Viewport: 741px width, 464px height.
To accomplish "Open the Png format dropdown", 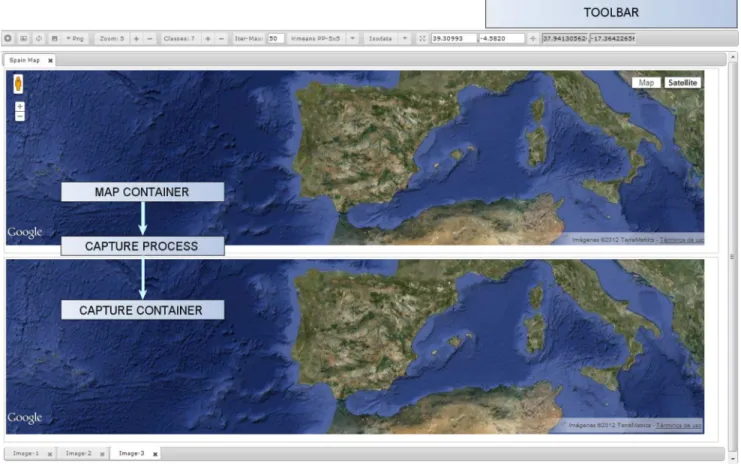I will coord(75,39).
